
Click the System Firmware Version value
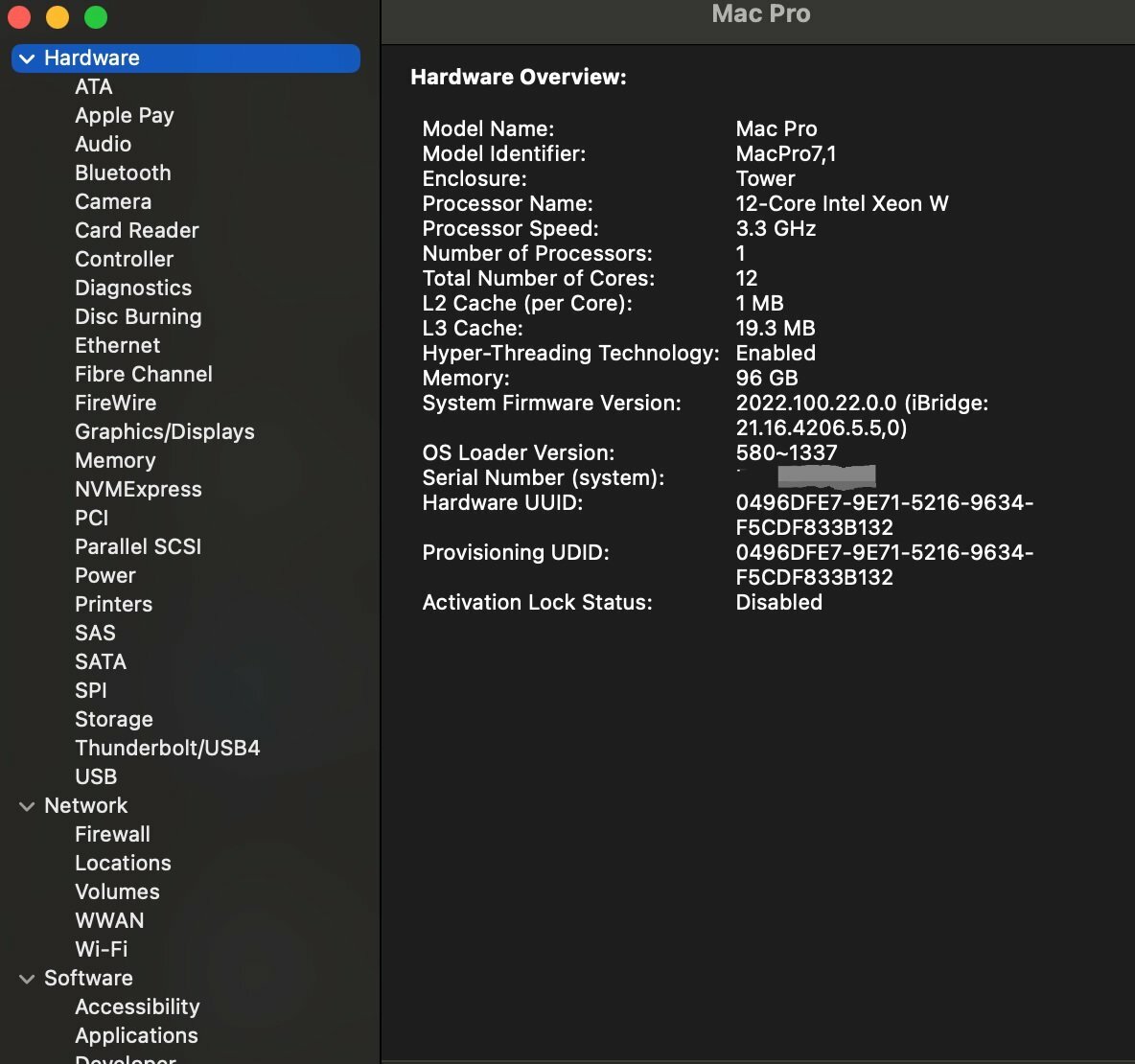point(862,415)
